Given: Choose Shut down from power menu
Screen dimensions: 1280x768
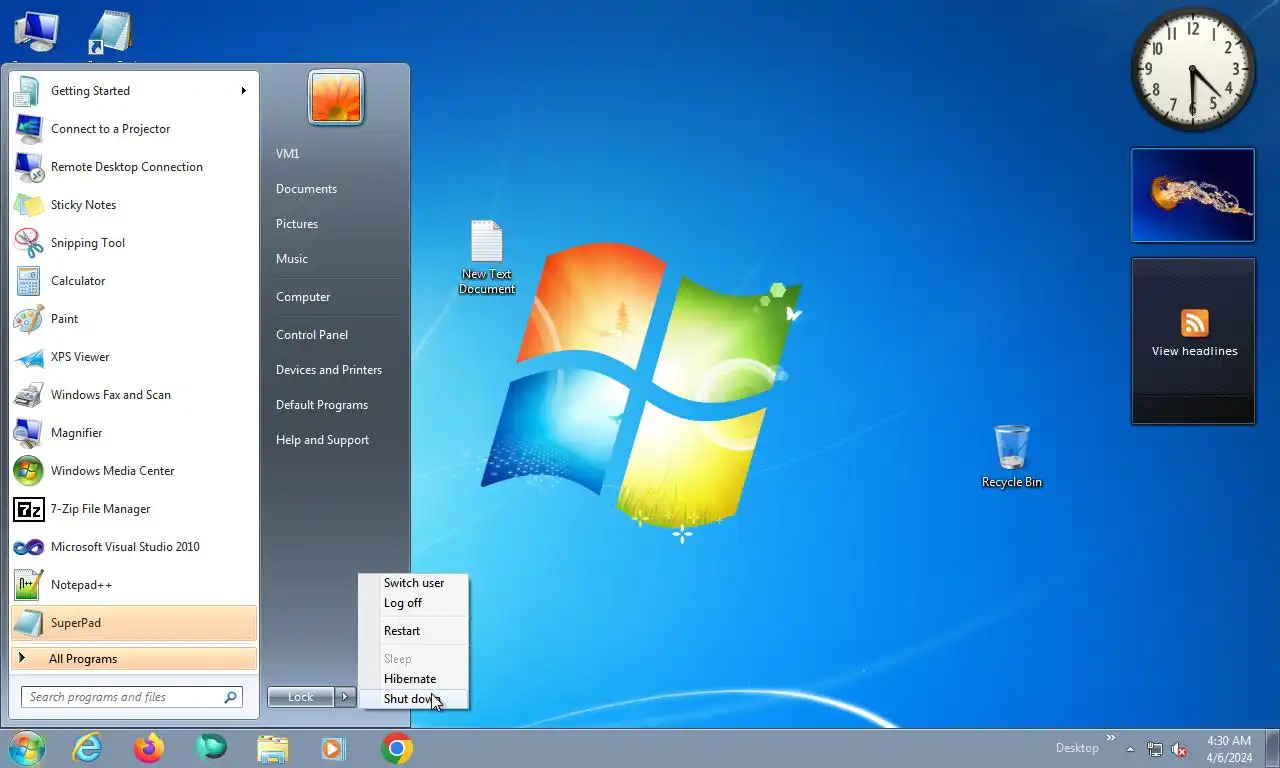Looking at the screenshot, I should [x=414, y=699].
